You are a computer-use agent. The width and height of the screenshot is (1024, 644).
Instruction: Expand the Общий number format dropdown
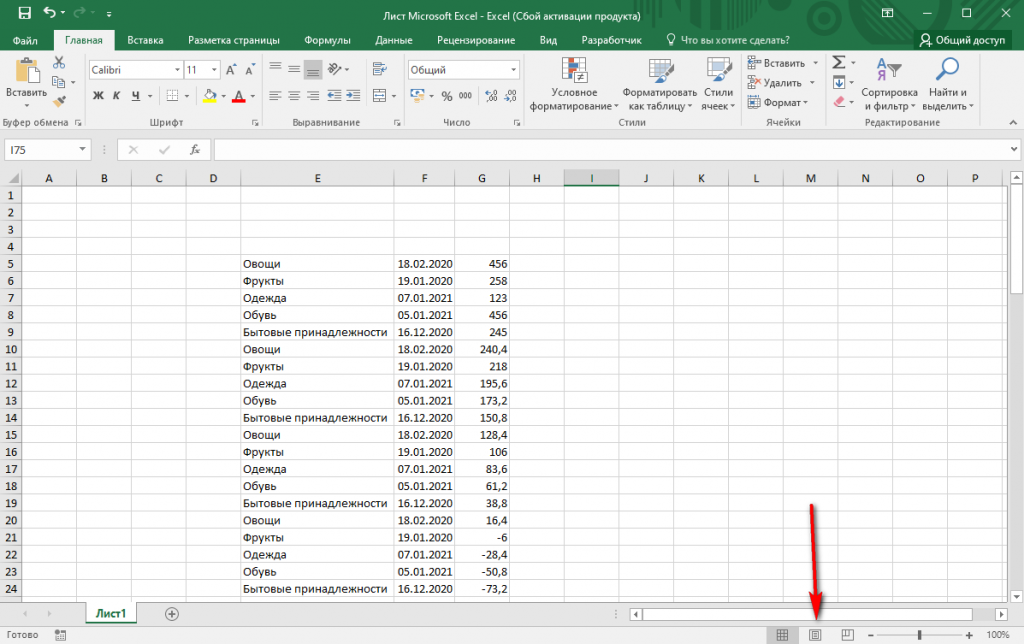[514, 70]
